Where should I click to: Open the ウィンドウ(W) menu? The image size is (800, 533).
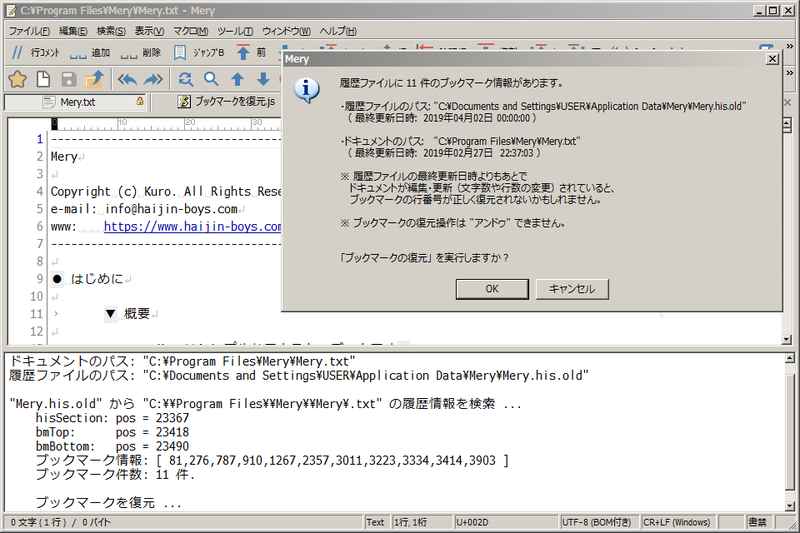tap(286, 31)
